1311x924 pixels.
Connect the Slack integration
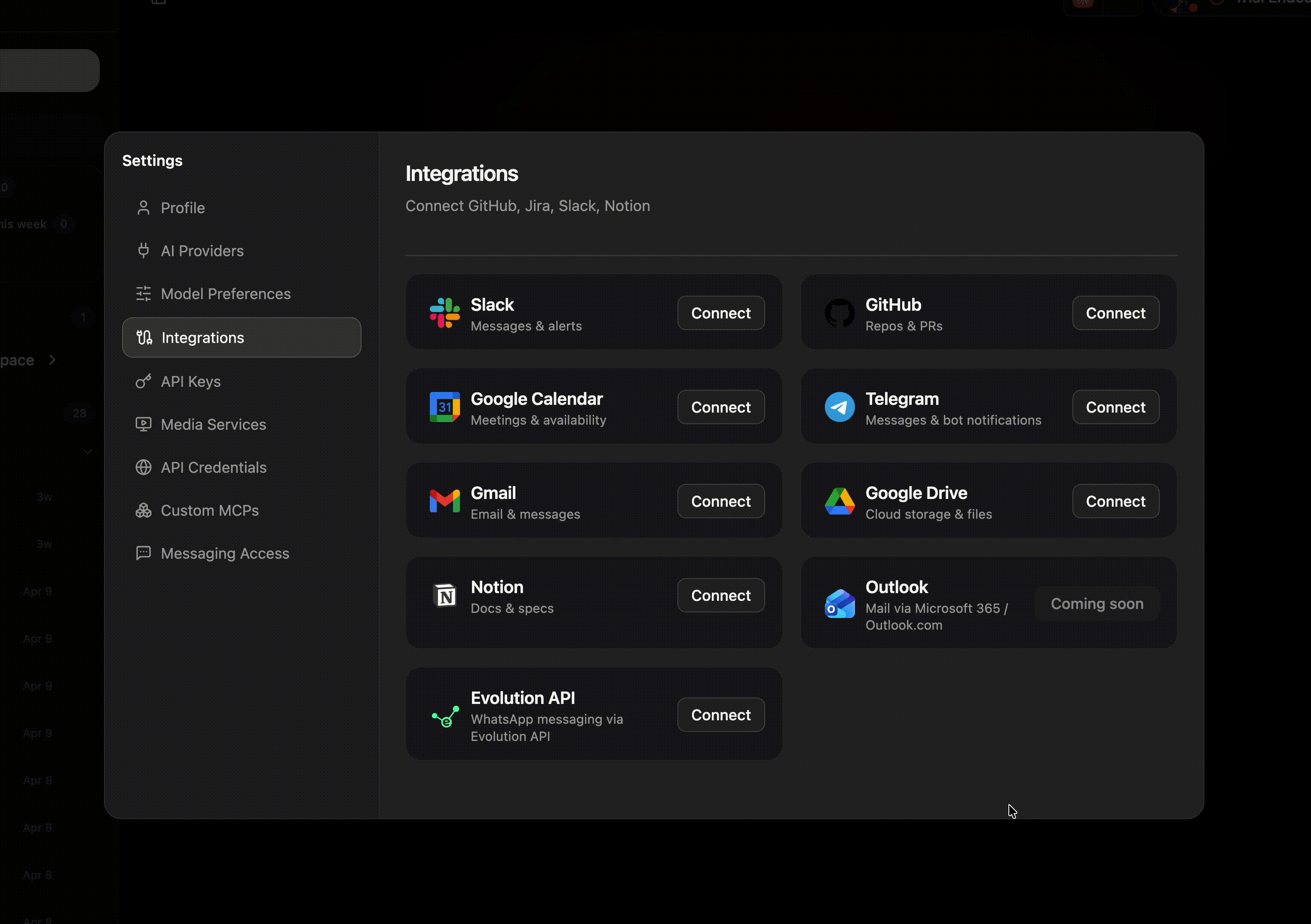coord(720,313)
